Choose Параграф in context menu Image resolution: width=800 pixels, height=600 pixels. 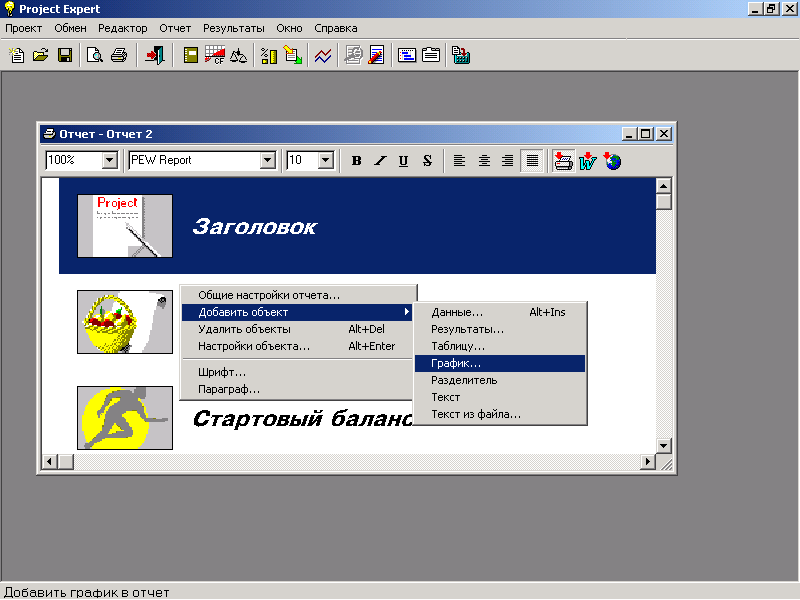coord(297,389)
